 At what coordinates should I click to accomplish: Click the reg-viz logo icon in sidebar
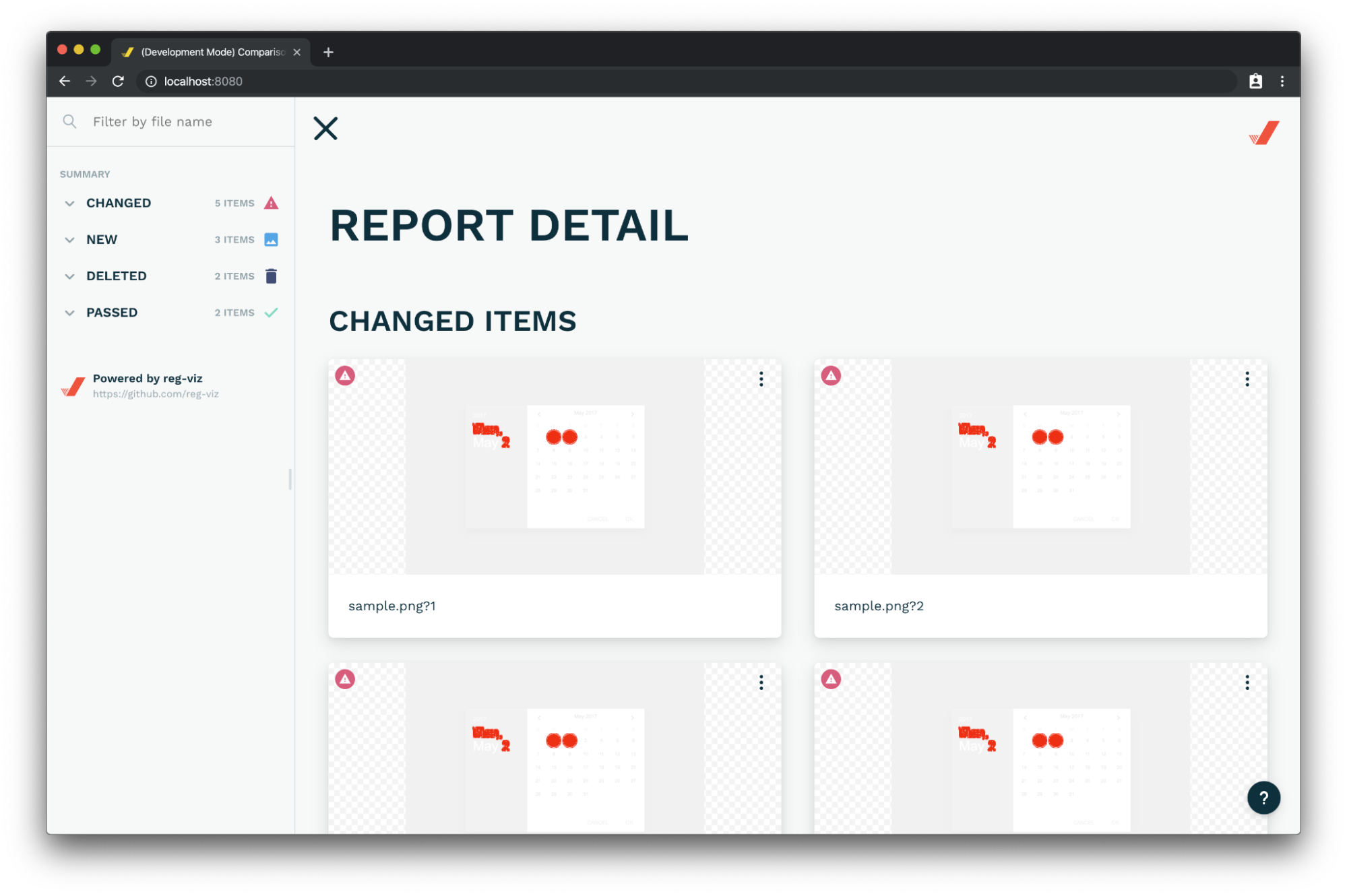coord(72,386)
